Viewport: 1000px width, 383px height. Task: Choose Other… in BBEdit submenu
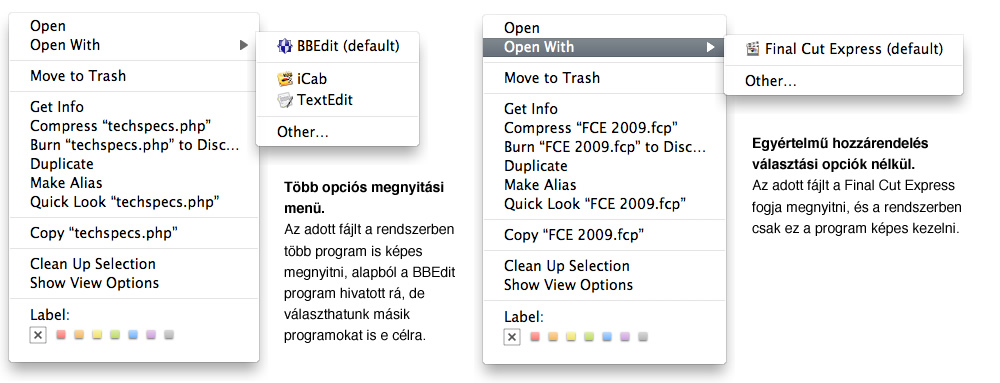303,132
